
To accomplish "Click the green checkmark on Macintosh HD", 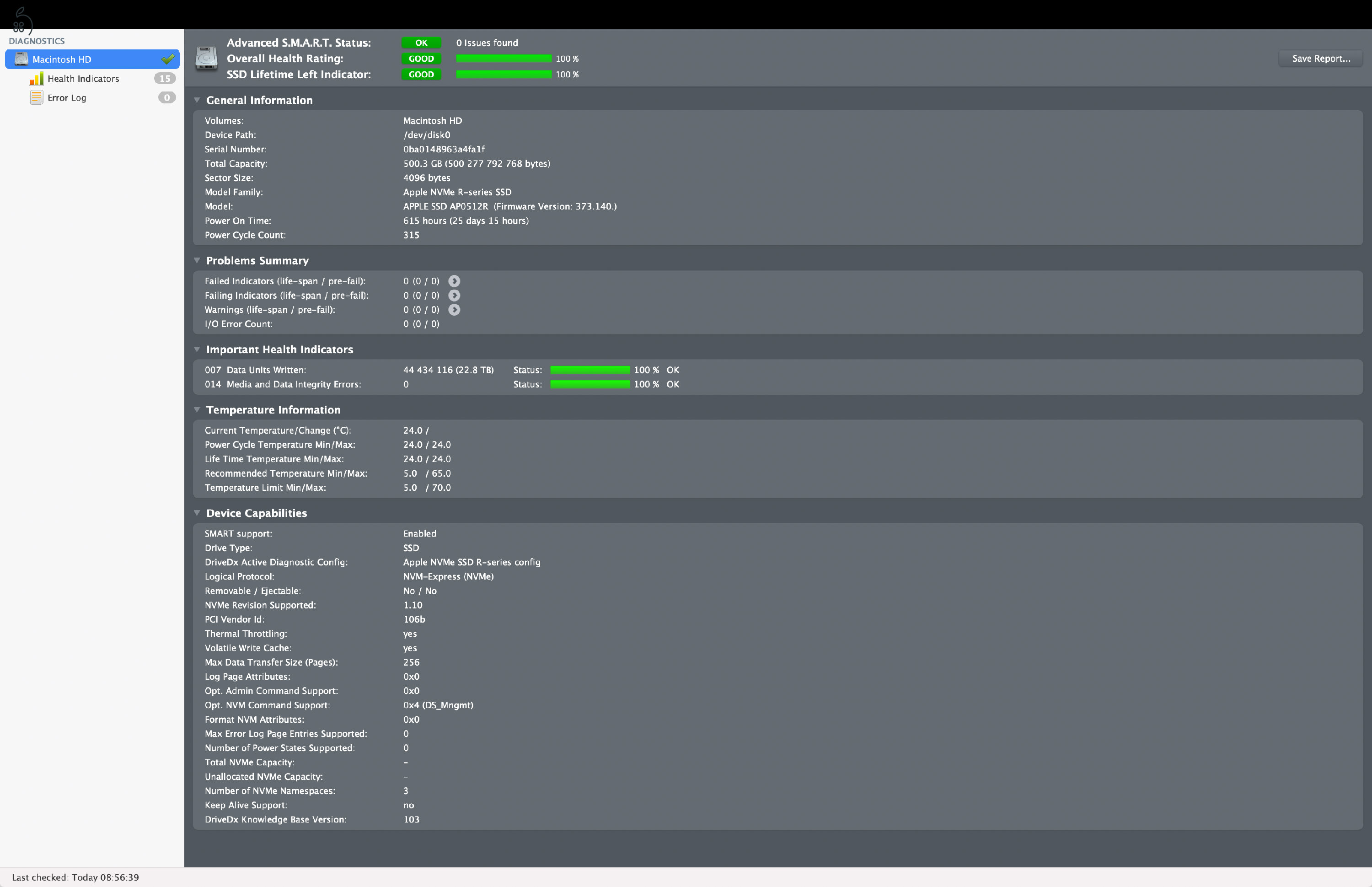I will point(167,59).
